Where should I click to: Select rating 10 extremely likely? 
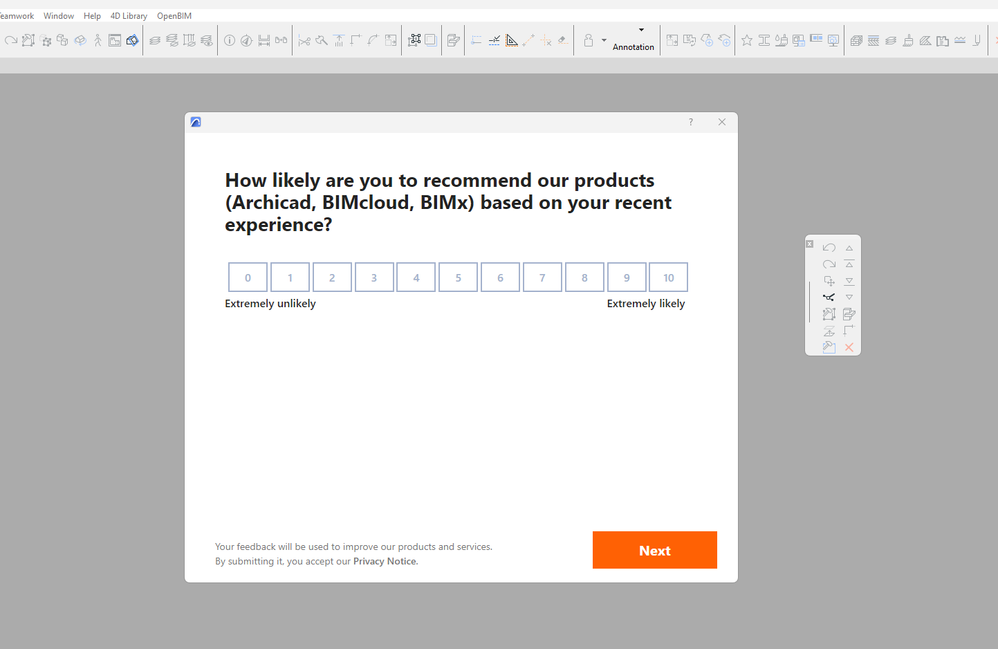click(x=668, y=277)
